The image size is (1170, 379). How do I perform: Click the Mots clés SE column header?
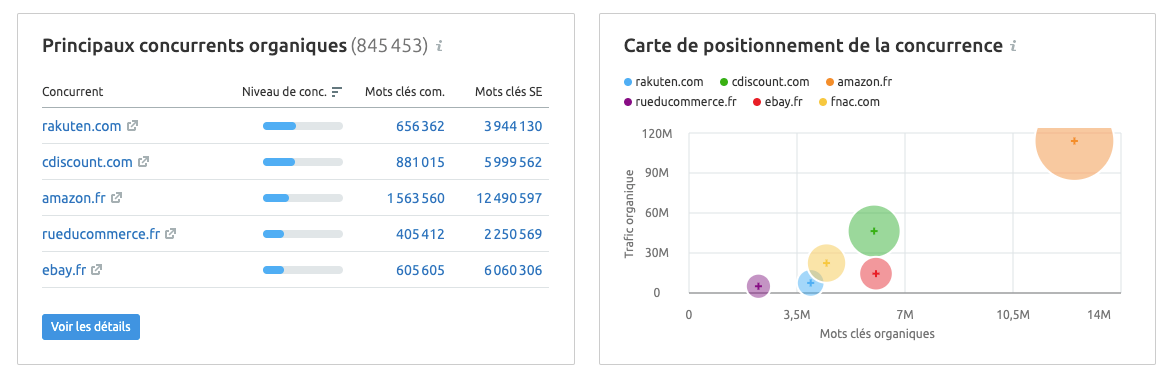coord(508,92)
